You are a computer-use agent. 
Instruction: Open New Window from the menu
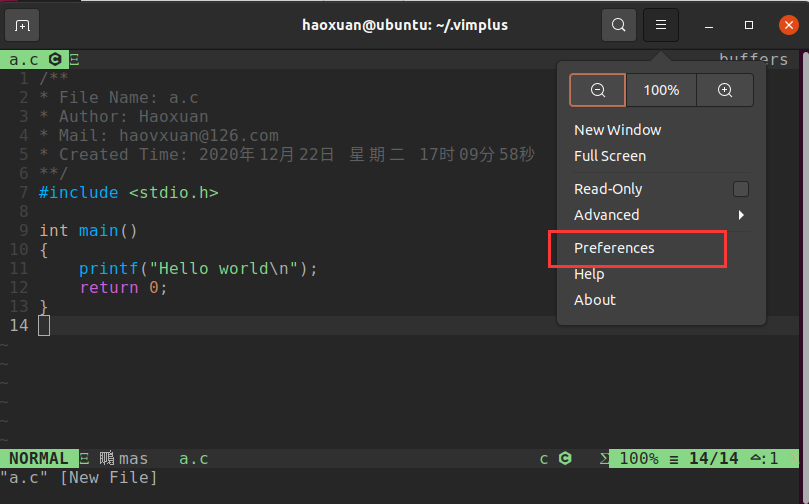[617, 130]
